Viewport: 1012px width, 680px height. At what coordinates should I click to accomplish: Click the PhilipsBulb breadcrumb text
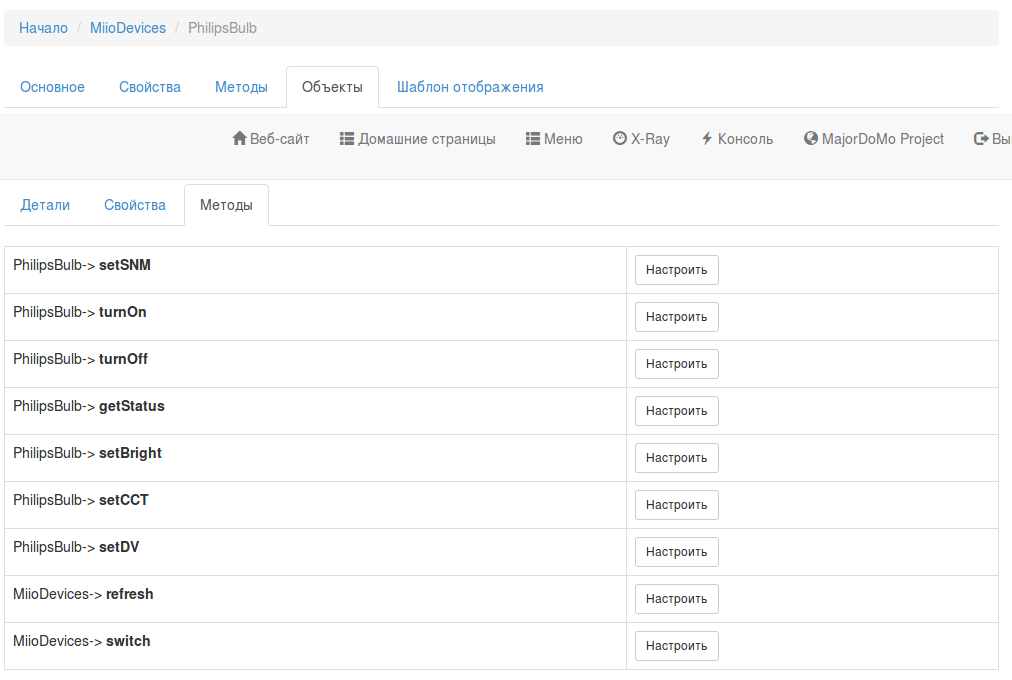point(222,28)
